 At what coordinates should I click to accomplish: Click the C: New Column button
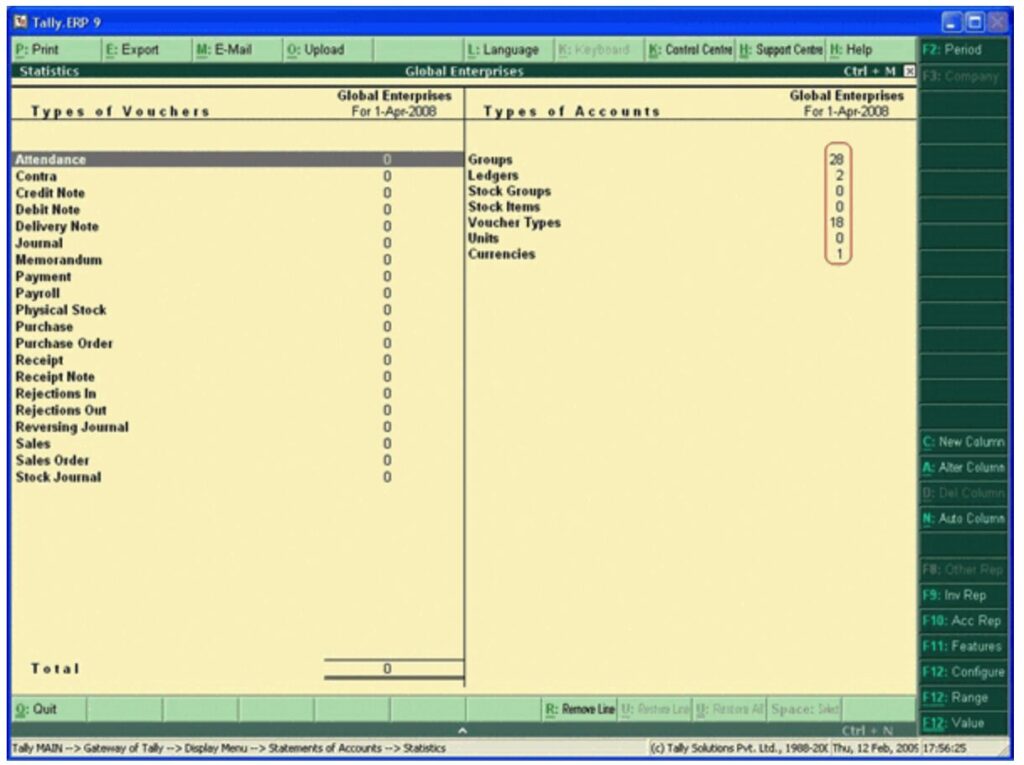click(963, 442)
